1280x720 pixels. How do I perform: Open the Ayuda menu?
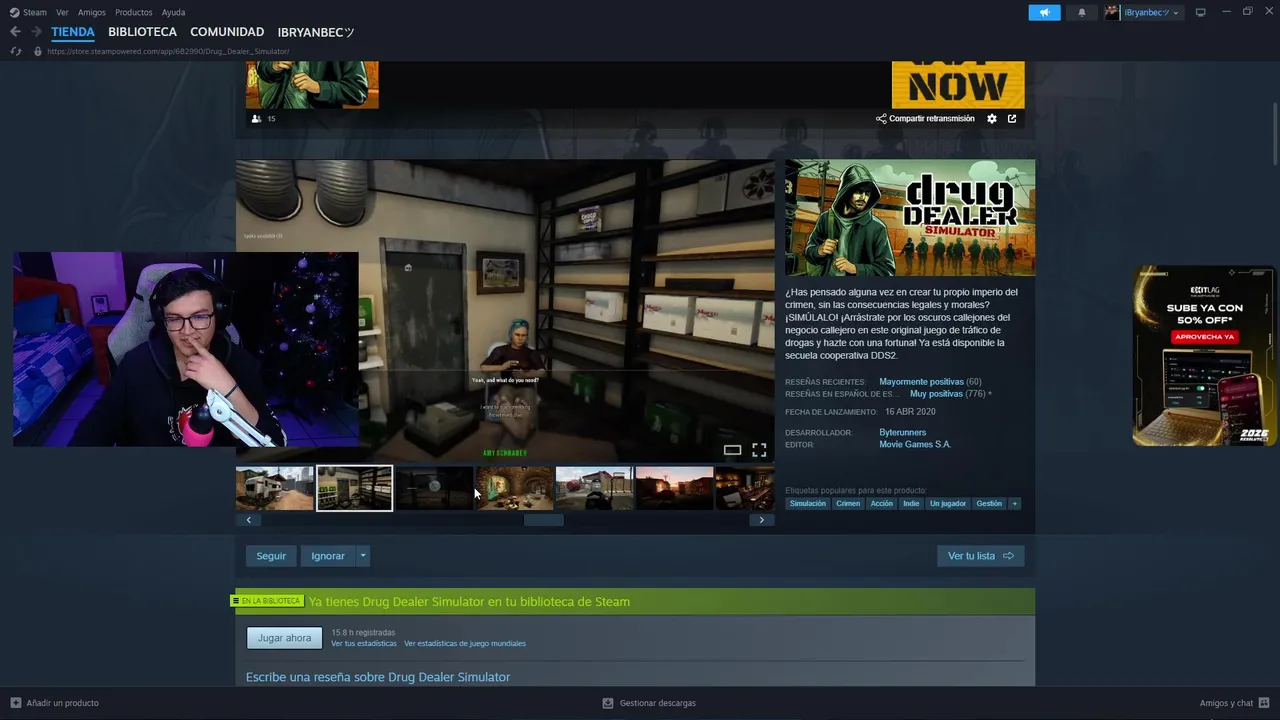173,12
